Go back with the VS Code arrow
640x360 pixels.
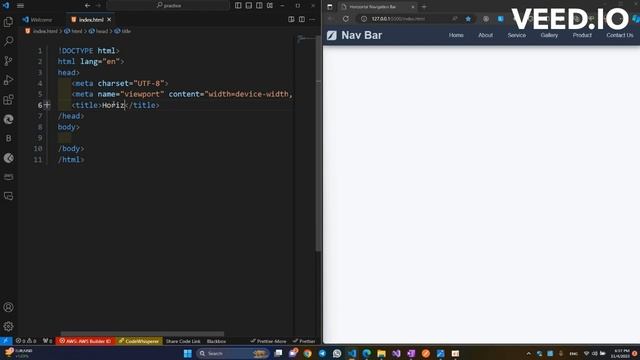(87, 6)
